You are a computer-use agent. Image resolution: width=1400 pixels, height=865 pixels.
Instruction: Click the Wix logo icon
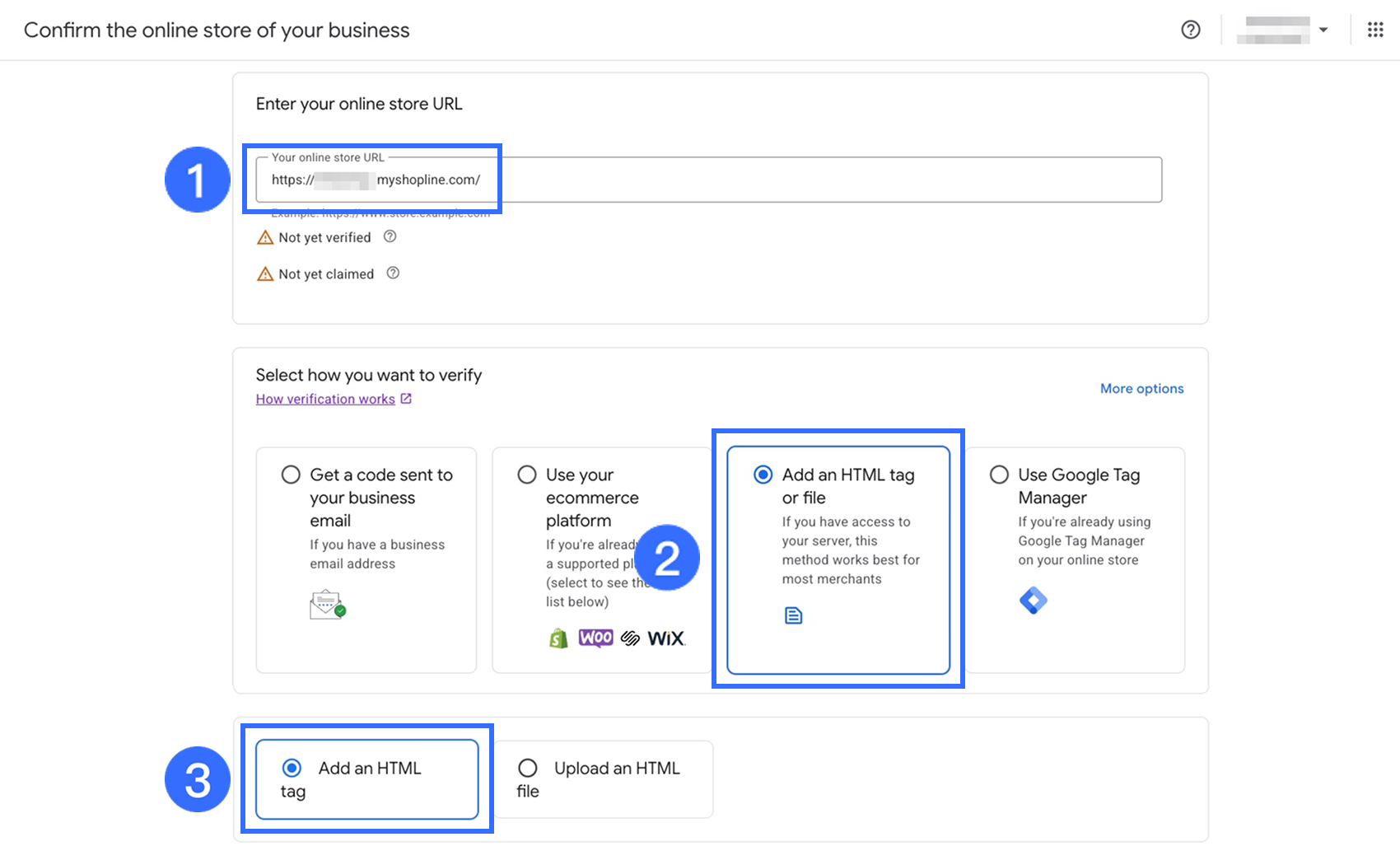click(x=665, y=638)
